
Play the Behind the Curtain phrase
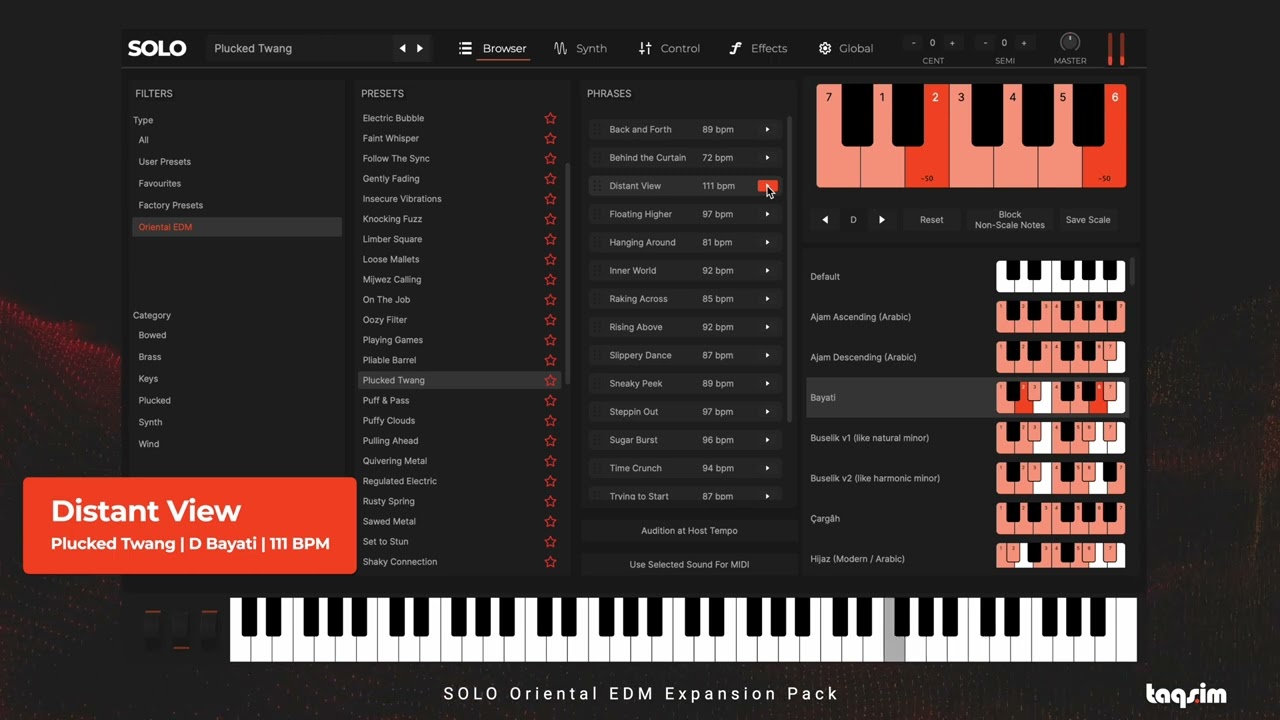[767, 157]
